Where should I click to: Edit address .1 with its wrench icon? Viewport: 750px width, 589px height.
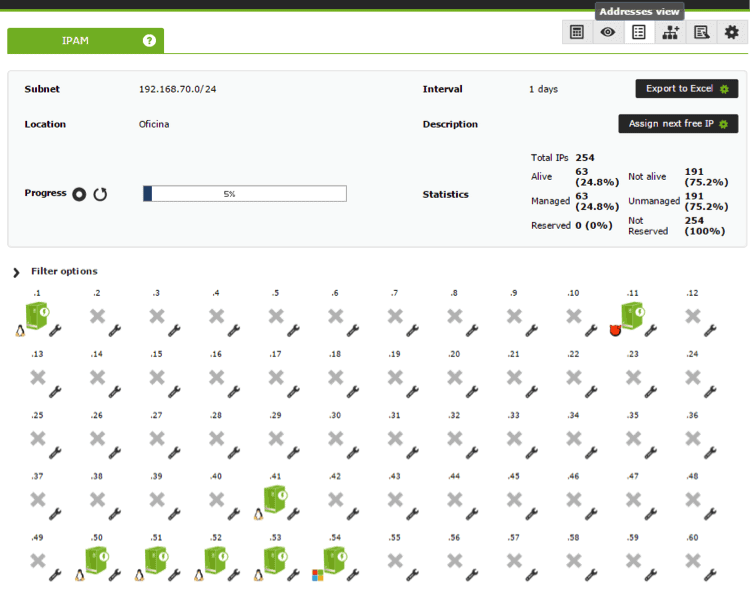pyautogui.click(x=55, y=330)
